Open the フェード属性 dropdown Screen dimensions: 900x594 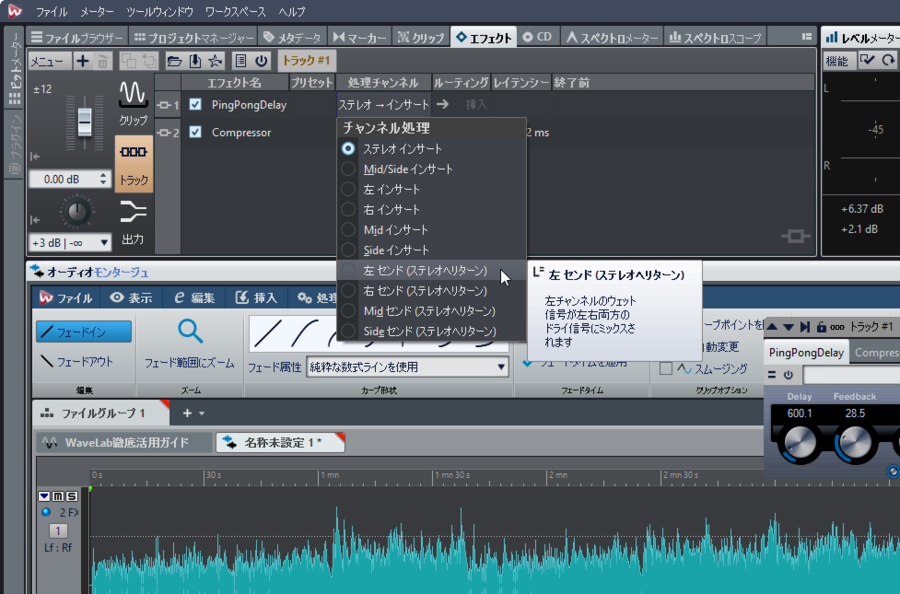tap(408, 367)
